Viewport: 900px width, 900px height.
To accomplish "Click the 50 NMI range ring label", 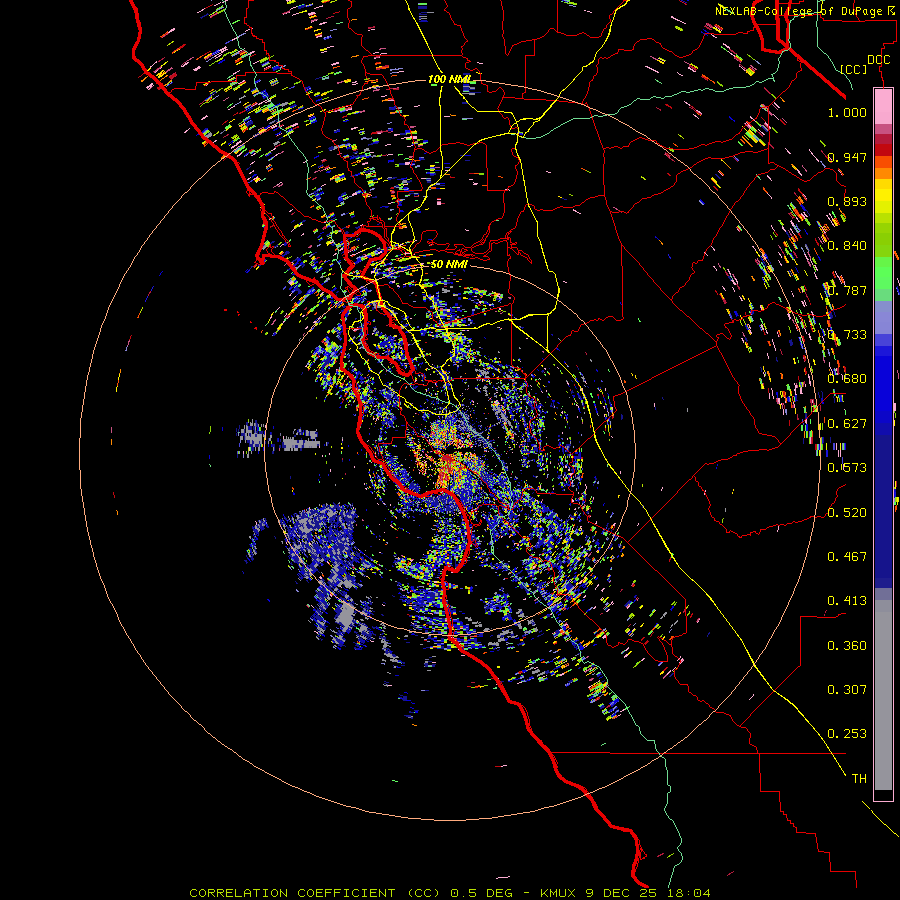I will pyautogui.click(x=449, y=264).
